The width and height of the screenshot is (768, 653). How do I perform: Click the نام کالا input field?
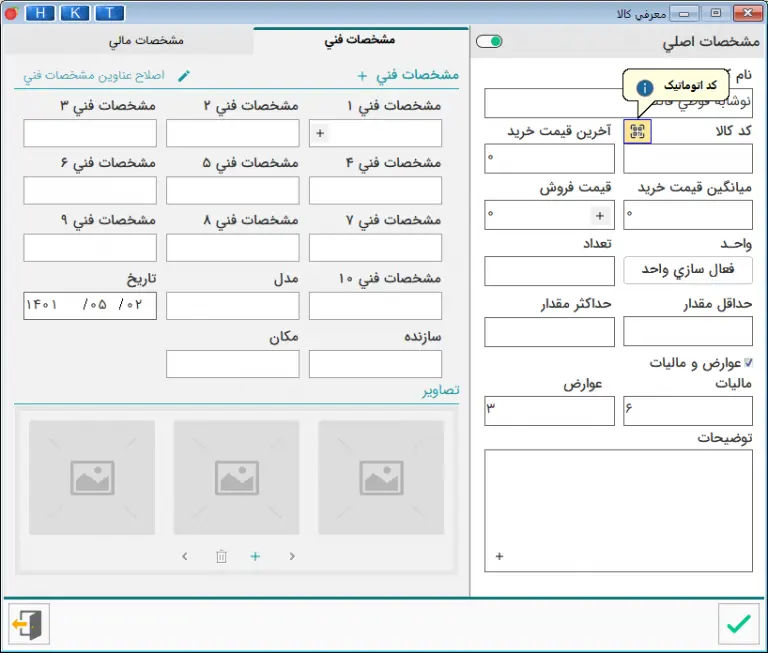coord(618,103)
